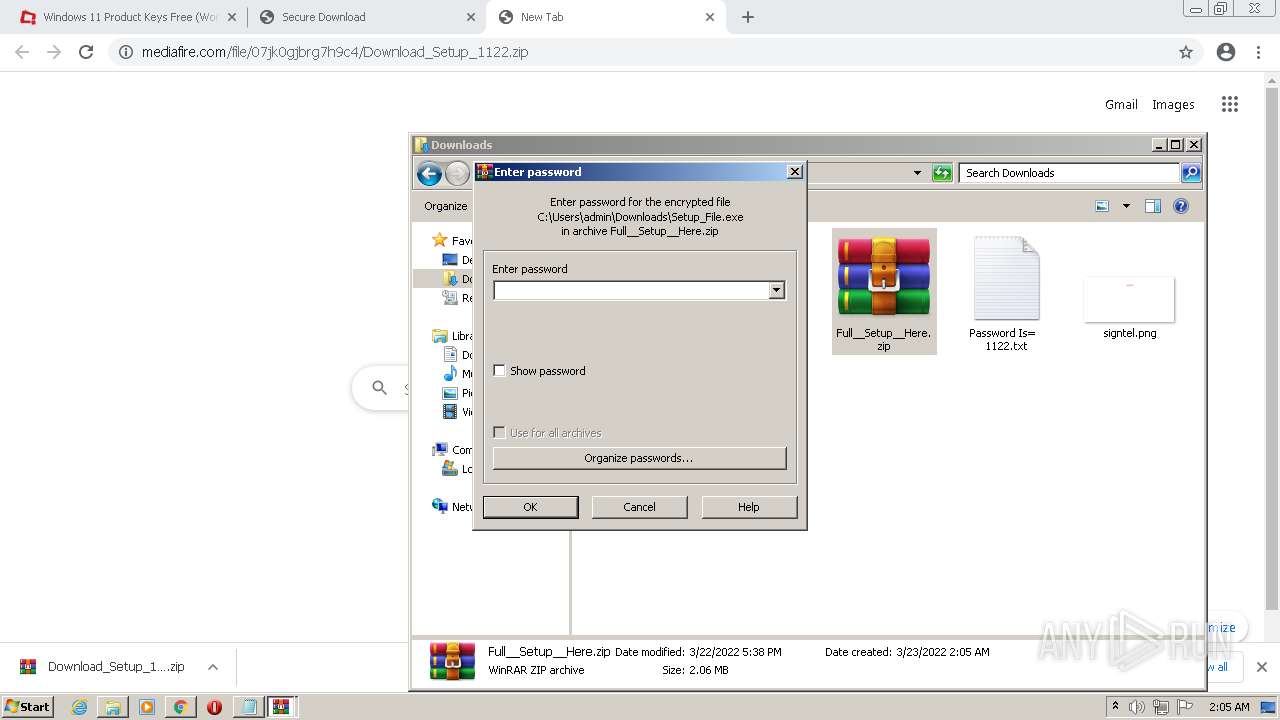Viewport: 1280px width, 720px height.
Task: Open new tab with plus button
Action: [x=748, y=17]
